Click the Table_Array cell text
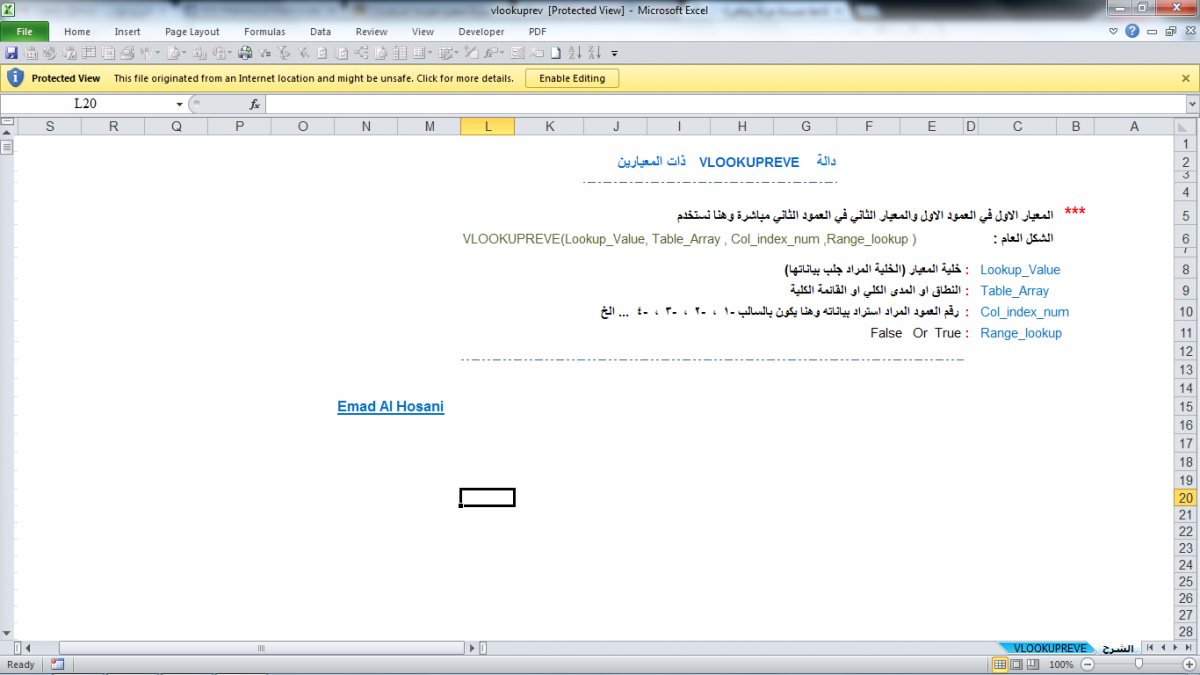The image size is (1200, 675). [1015, 290]
